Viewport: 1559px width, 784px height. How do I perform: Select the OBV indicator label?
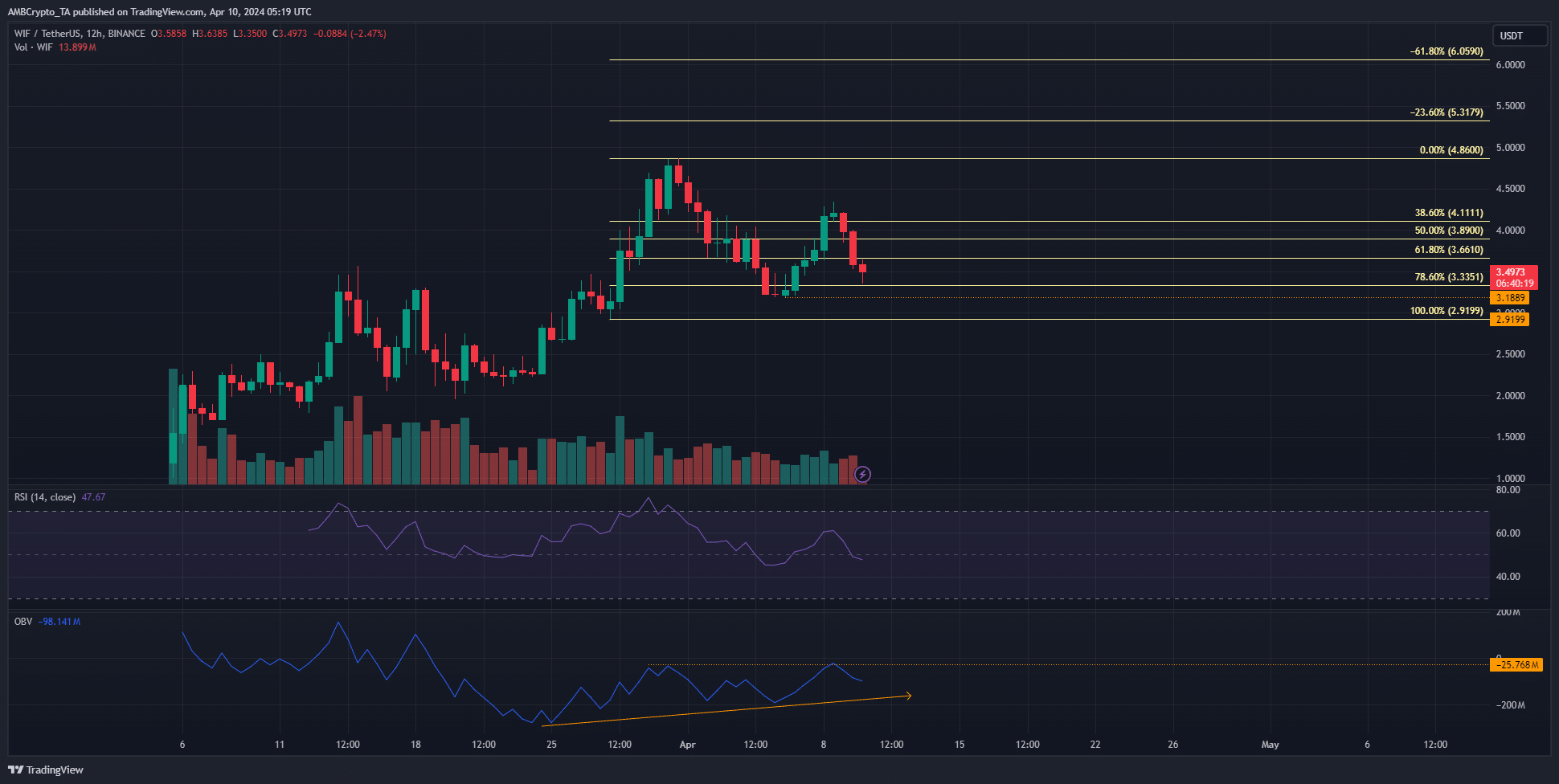tap(23, 622)
